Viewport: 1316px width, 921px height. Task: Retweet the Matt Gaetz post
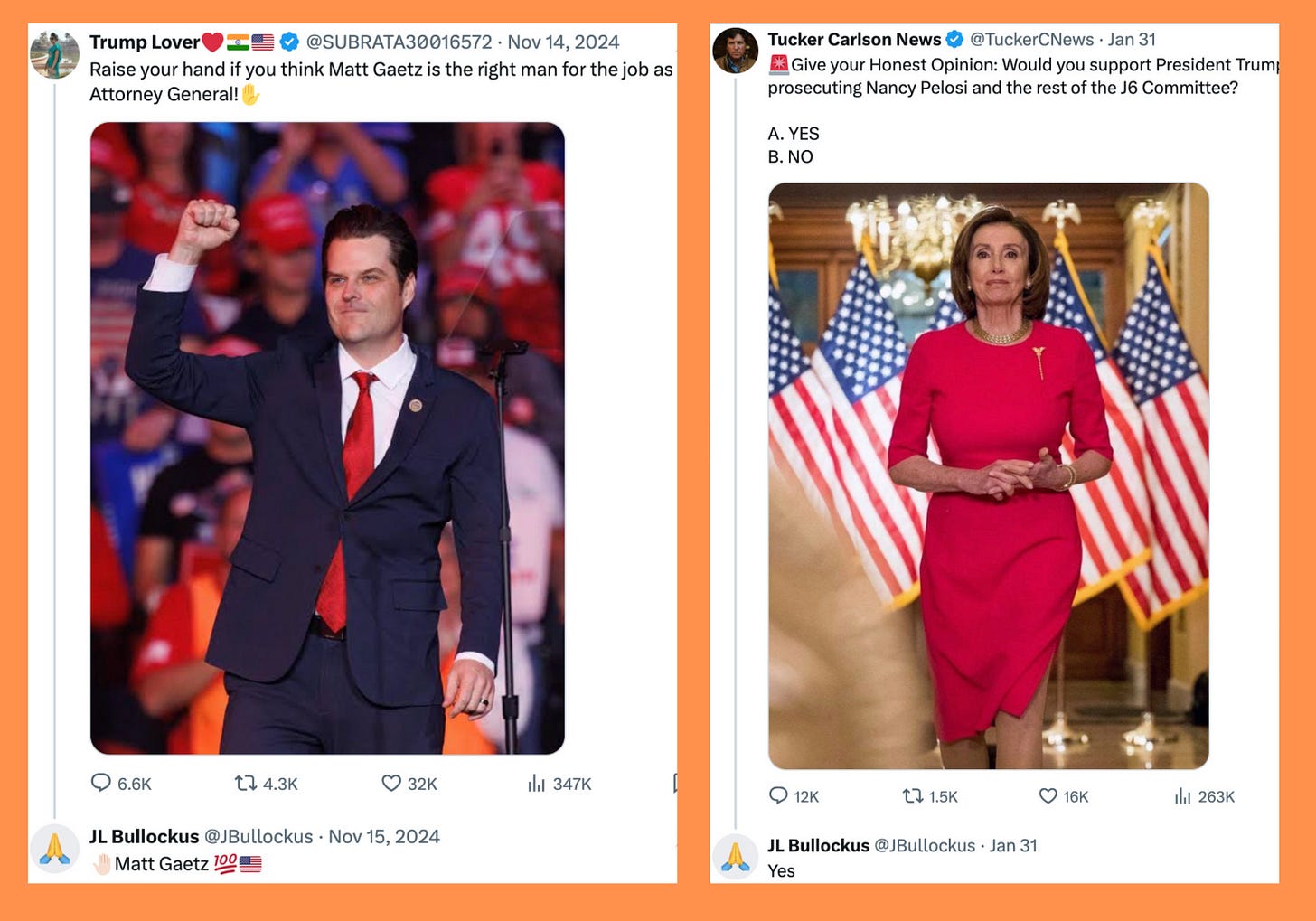point(266,784)
